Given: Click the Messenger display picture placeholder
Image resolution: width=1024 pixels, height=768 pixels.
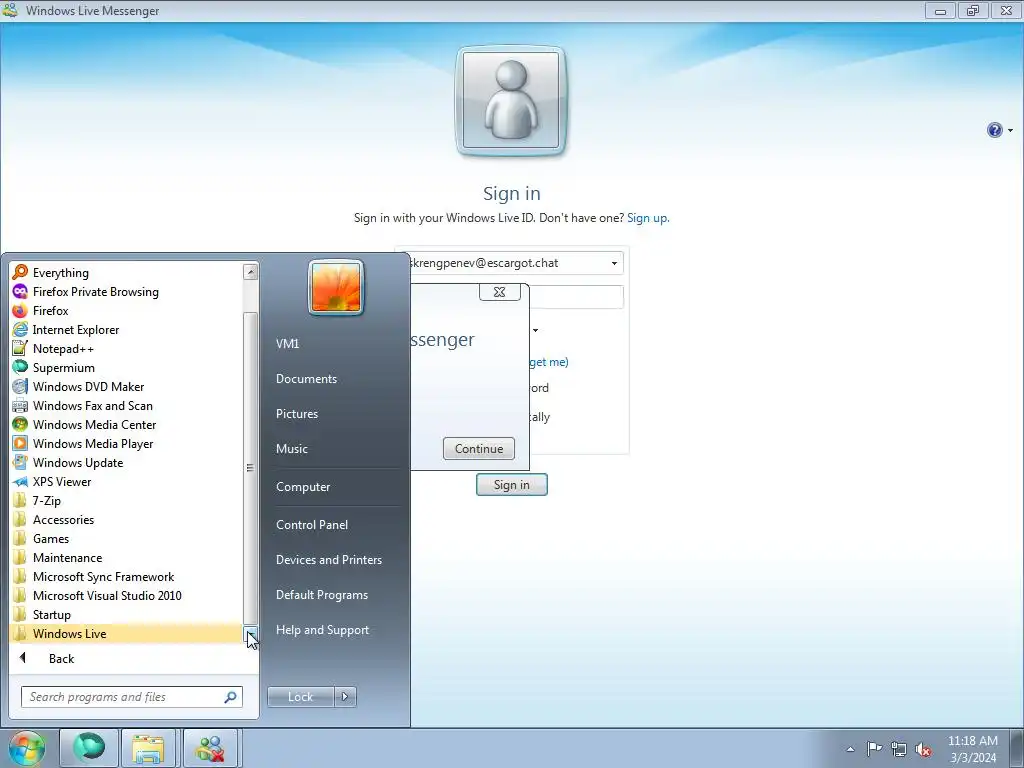Looking at the screenshot, I should (x=511, y=101).
